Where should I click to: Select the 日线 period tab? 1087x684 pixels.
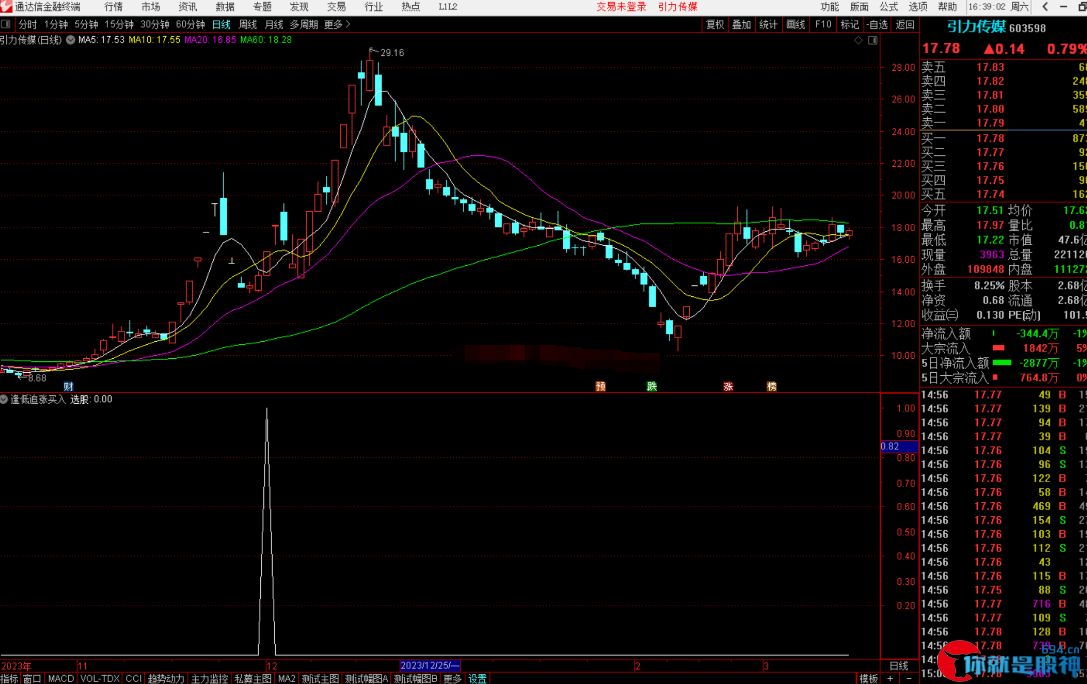pyautogui.click(x=221, y=24)
